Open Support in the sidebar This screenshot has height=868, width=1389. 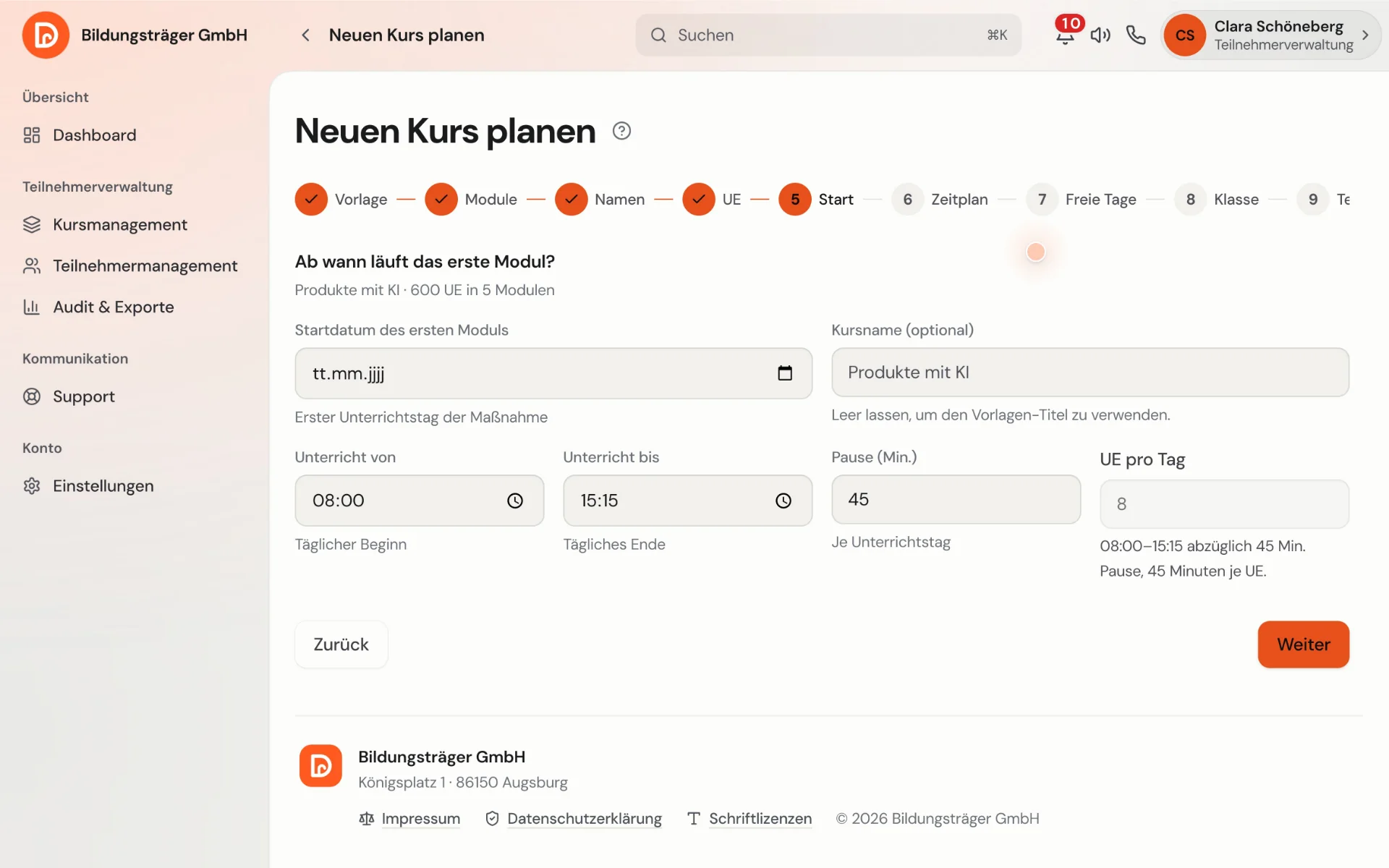[x=69, y=396]
